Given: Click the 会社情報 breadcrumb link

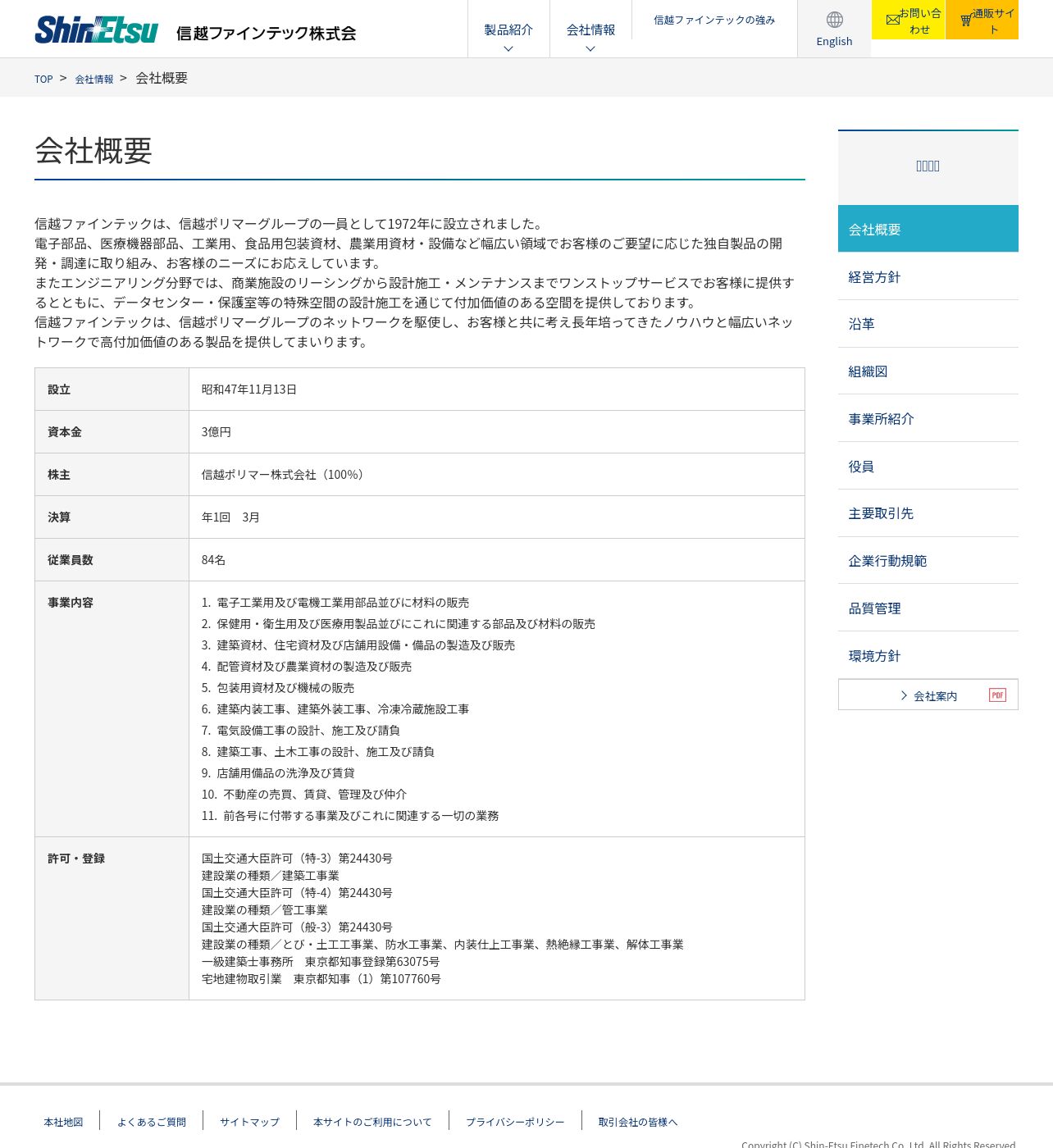Looking at the screenshot, I should point(94,79).
